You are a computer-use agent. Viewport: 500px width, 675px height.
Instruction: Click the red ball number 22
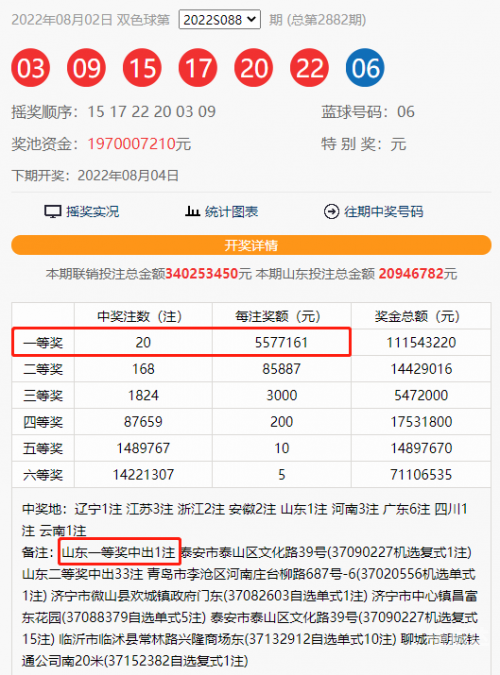coord(309,68)
